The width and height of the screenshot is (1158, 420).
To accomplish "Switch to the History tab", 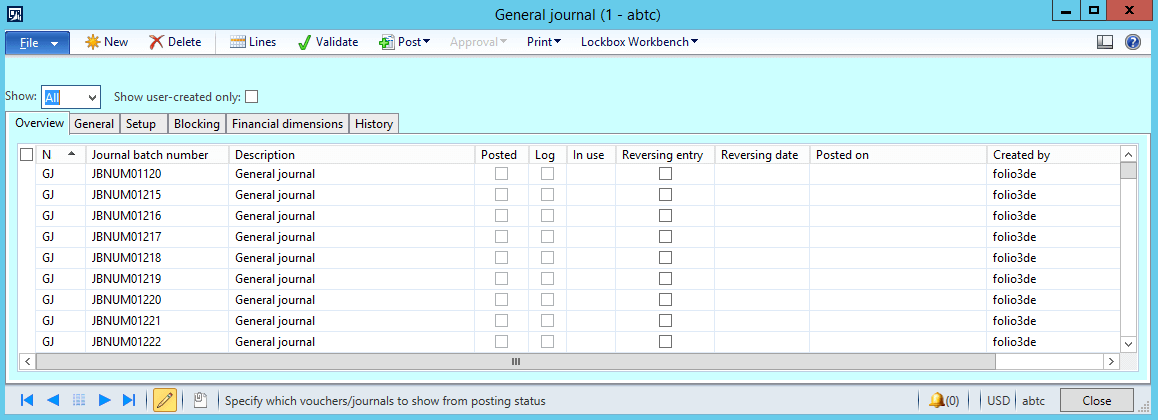I will coord(374,124).
